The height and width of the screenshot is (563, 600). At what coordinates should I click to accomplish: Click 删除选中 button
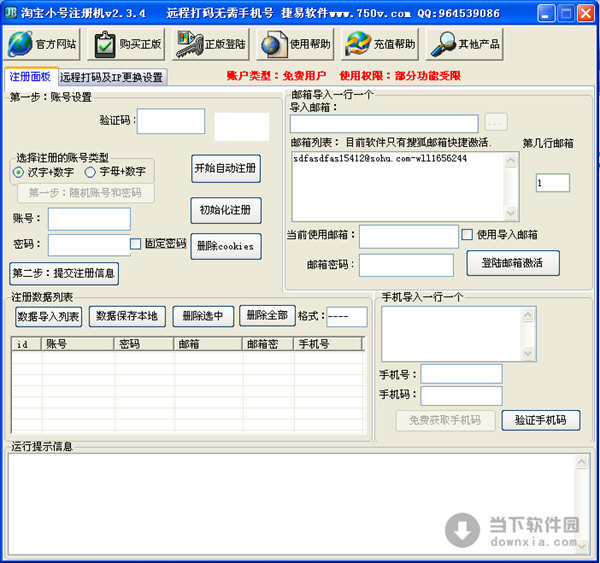203,316
